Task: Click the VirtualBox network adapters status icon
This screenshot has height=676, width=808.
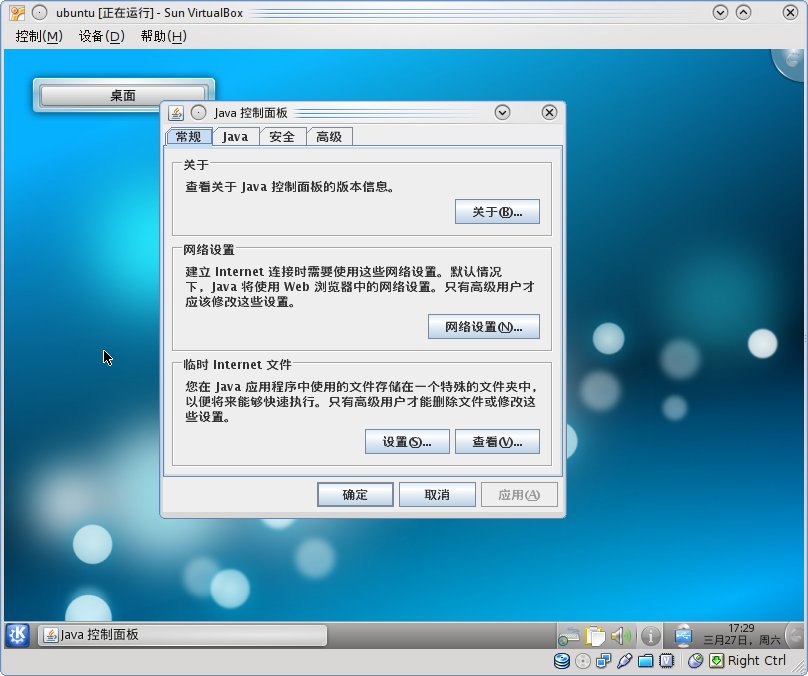Action: tap(603, 661)
